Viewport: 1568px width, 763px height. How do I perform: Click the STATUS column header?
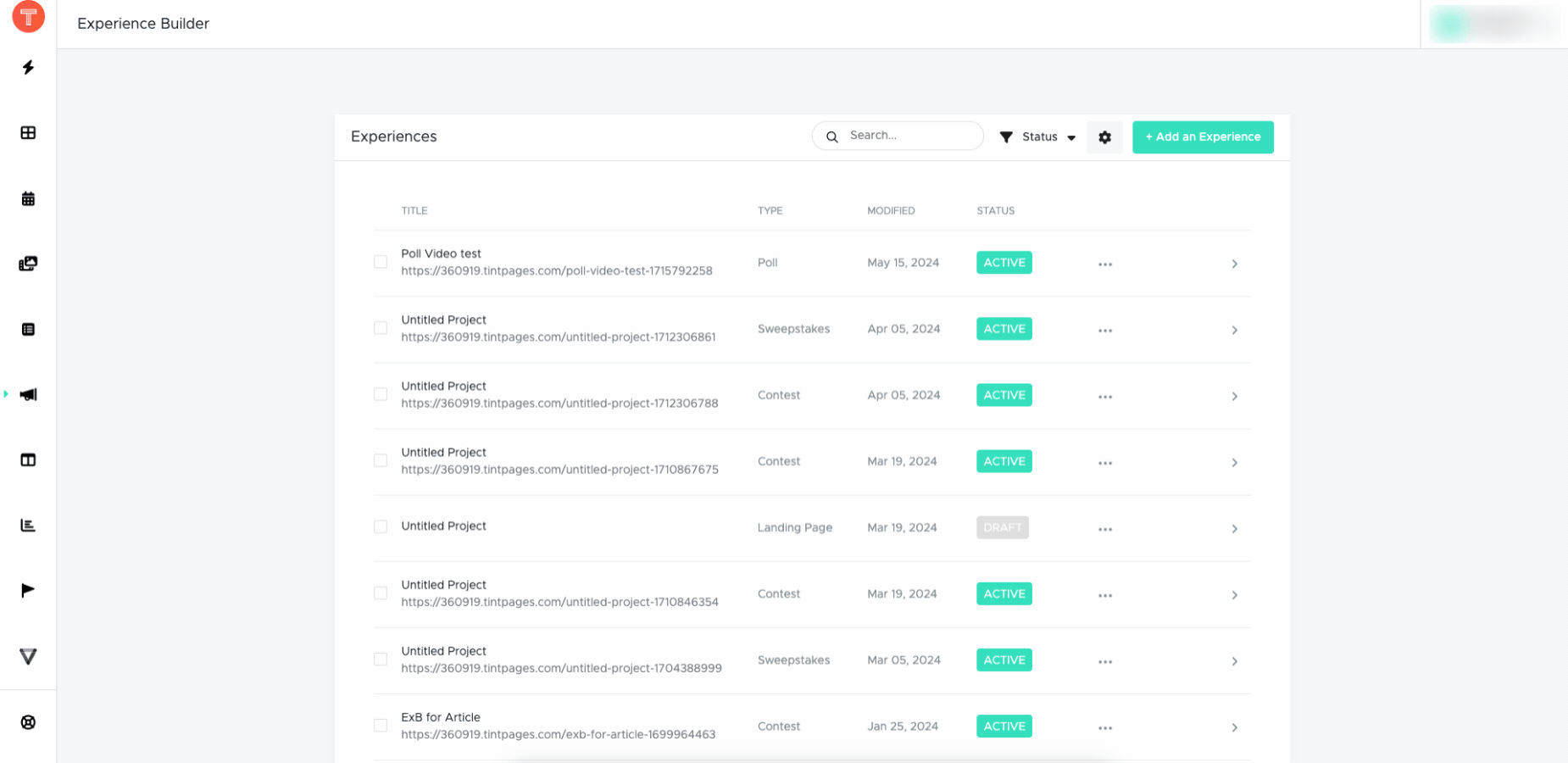995,210
